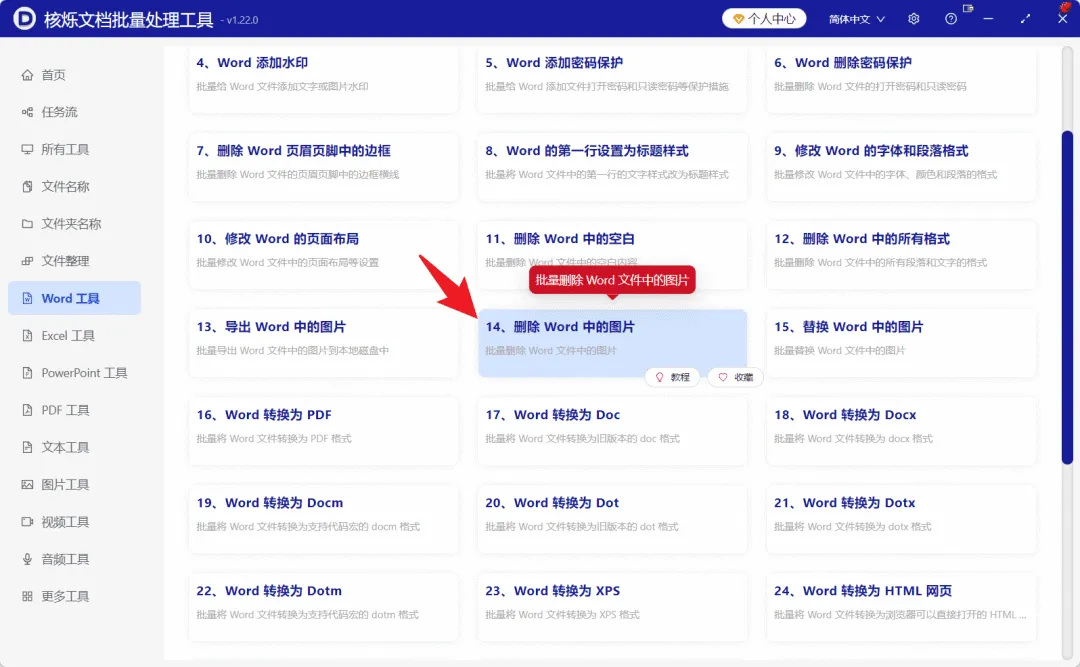Open 19、Word 转换为 Docm

coord(324,519)
